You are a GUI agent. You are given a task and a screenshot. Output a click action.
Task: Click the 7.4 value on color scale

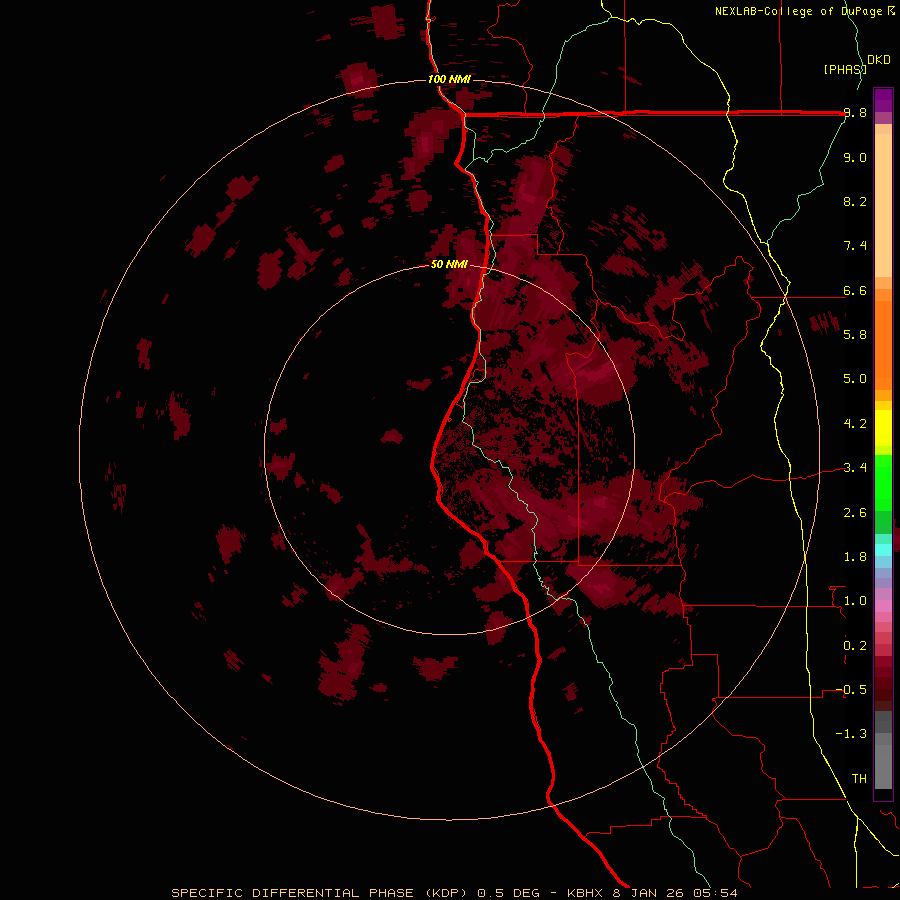[855, 246]
